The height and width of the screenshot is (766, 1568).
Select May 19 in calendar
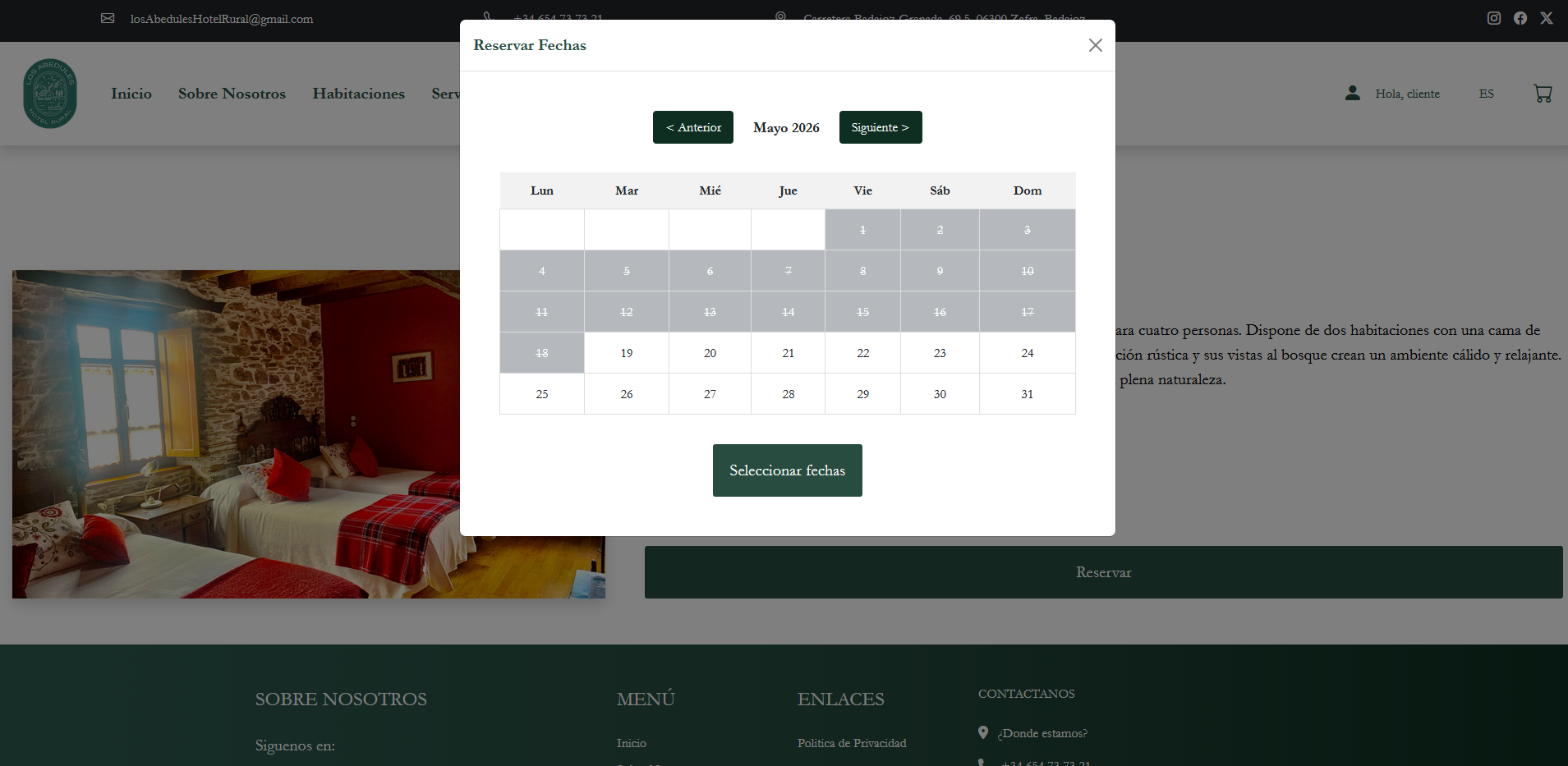[627, 353]
